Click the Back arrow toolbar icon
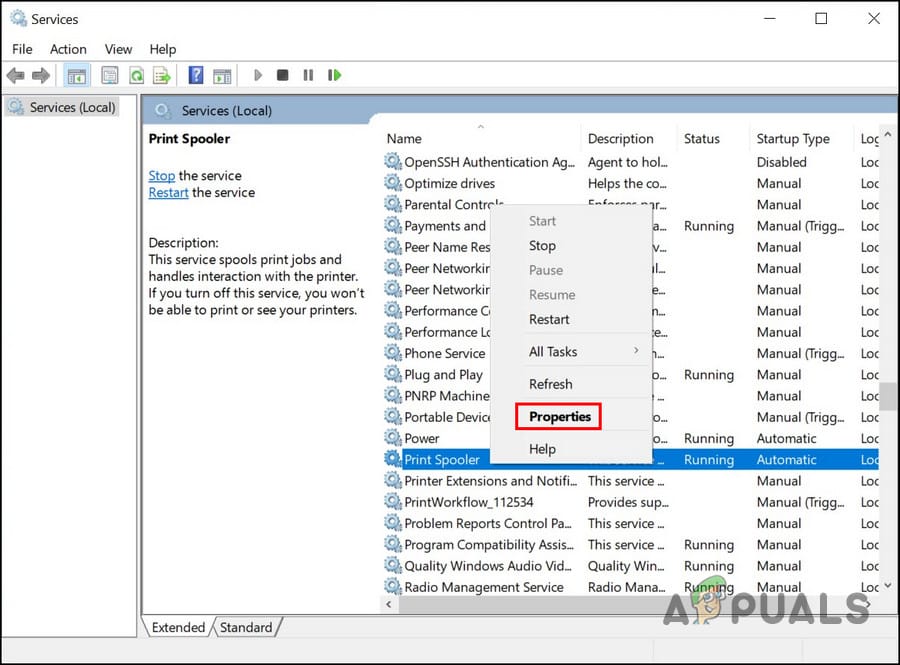The image size is (900, 665). click(16, 75)
